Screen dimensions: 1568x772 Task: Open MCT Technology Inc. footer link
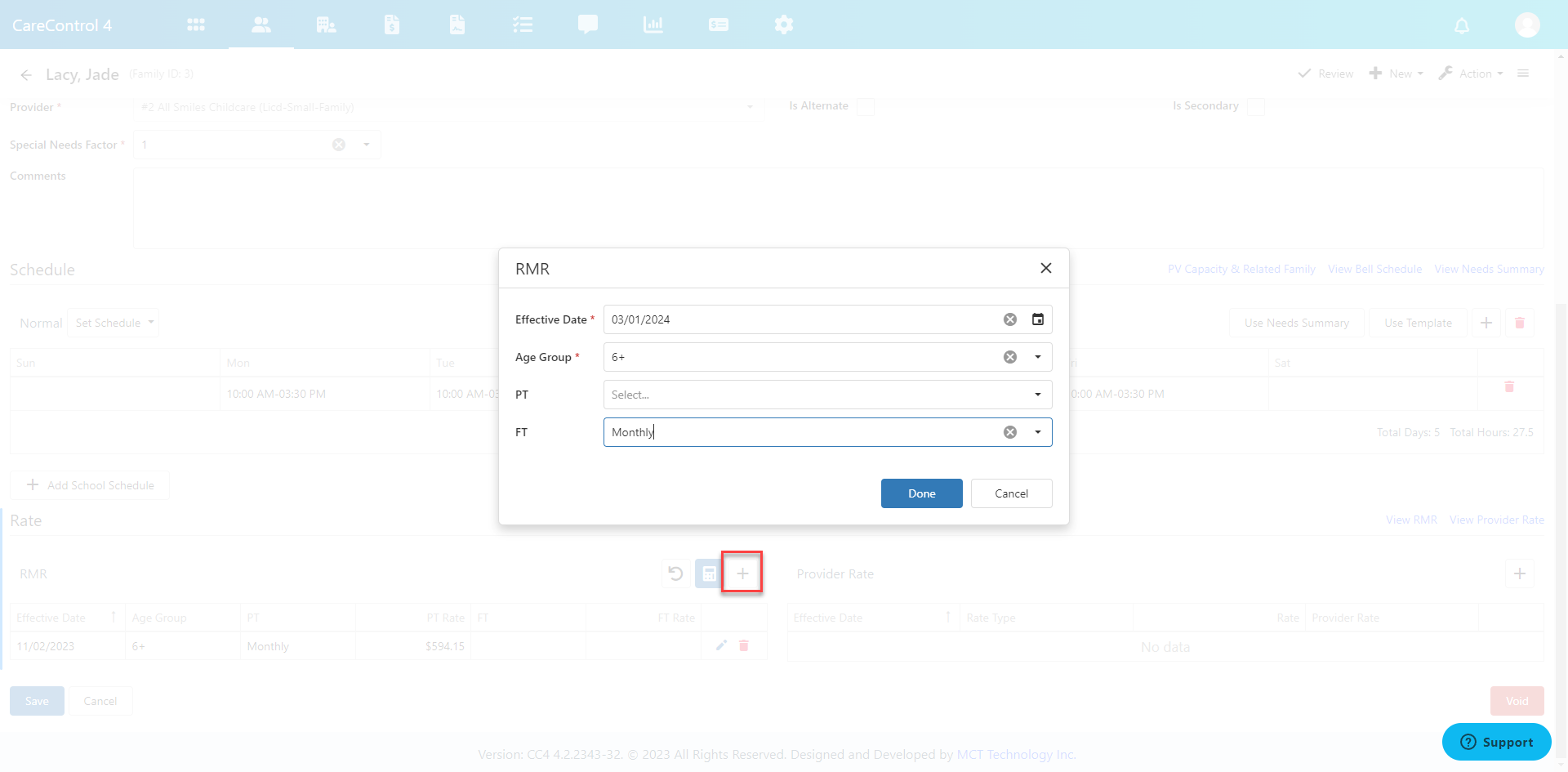(x=1016, y=754)
